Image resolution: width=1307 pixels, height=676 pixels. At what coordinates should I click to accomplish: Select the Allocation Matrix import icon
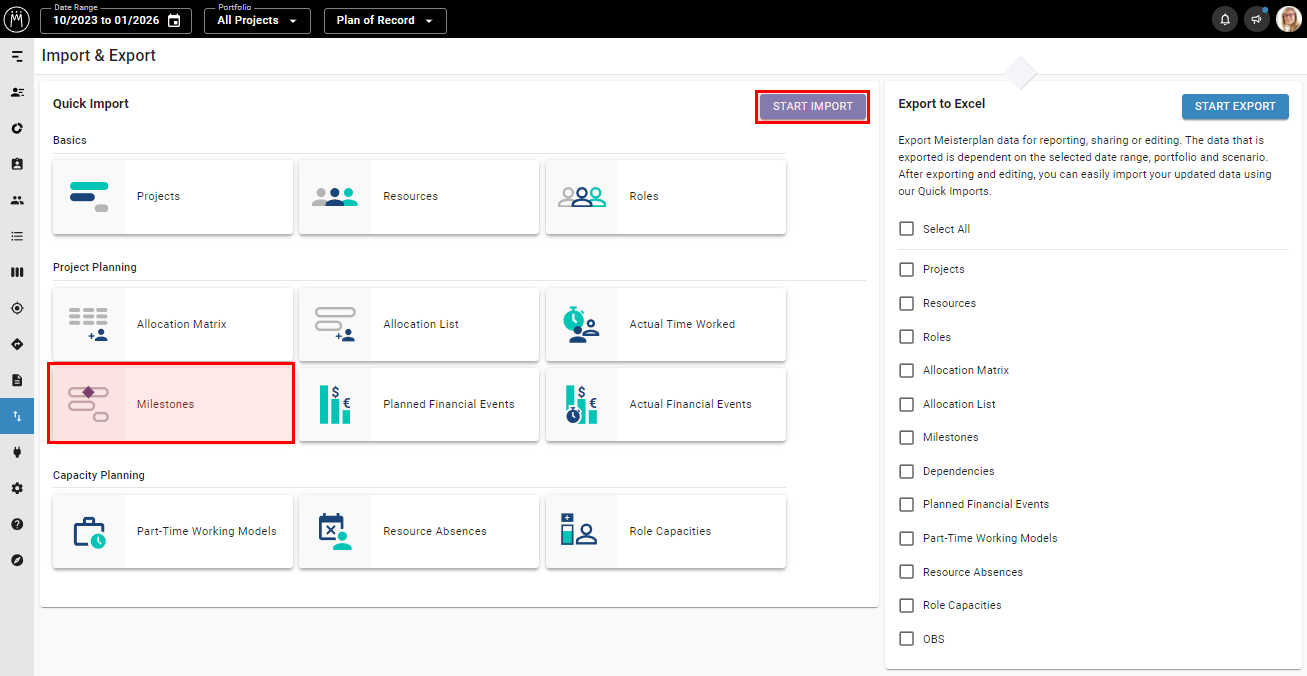[x=89, y=325]
